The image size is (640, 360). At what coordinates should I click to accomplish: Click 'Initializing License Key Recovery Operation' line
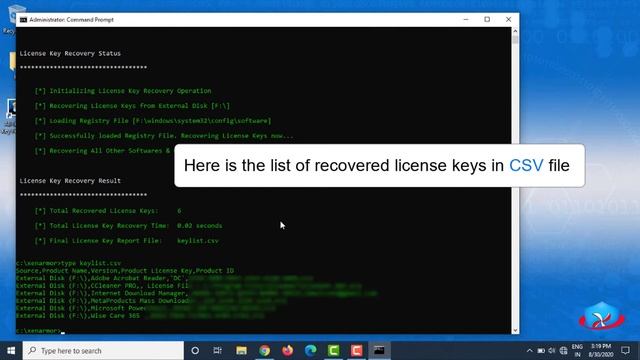tap(123, 91)
